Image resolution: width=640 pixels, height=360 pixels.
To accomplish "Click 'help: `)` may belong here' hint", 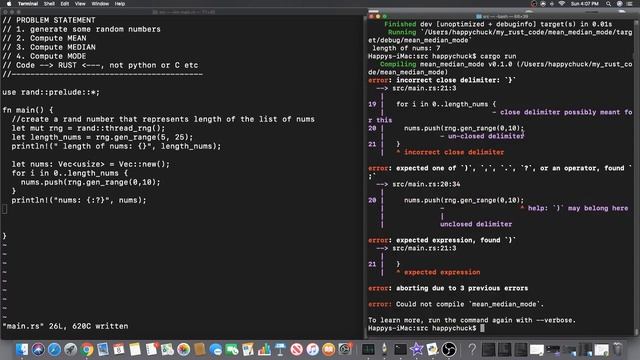I will (x=578, y=208).
